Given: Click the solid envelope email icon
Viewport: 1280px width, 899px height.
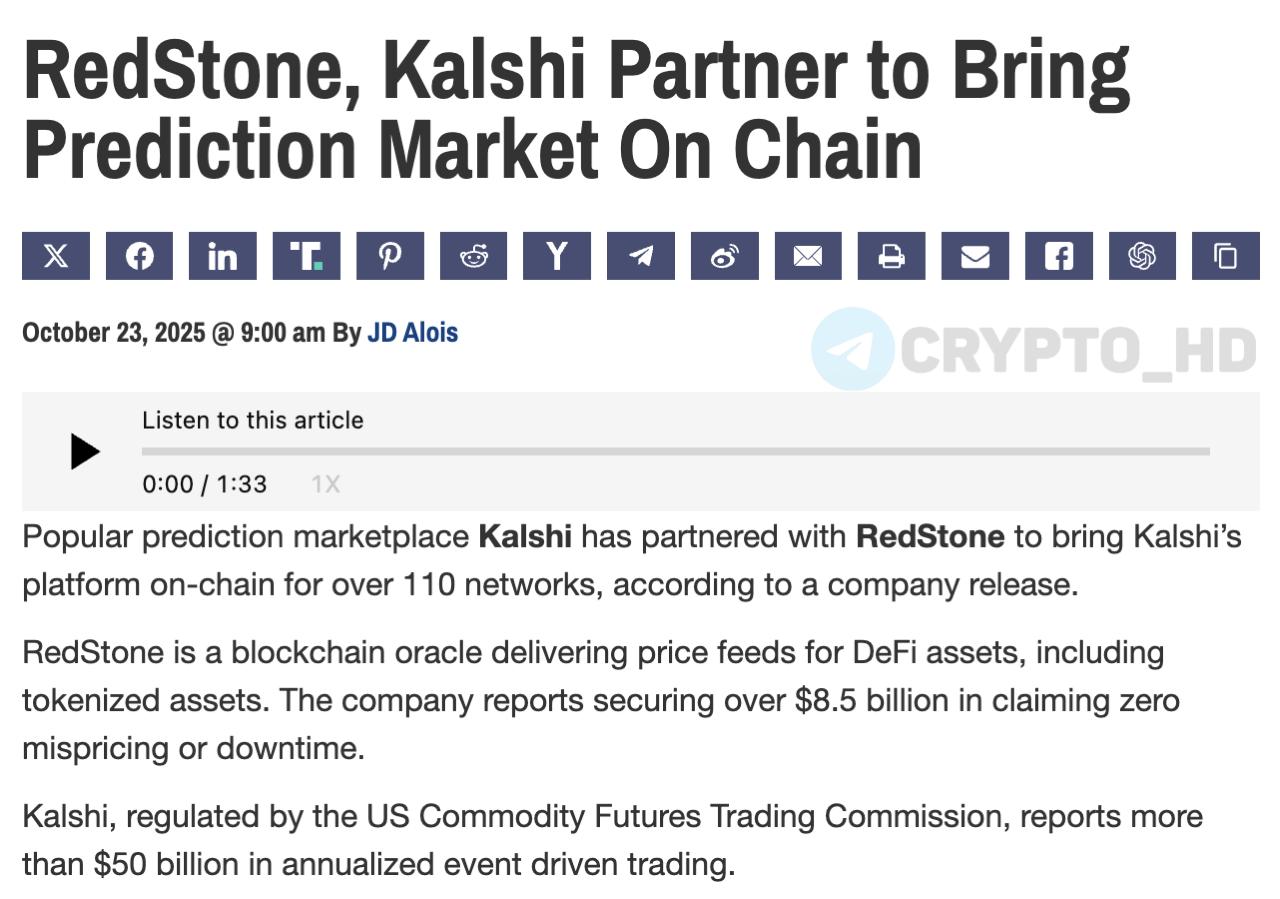Looking at the screenshot, I should [975, 256].
